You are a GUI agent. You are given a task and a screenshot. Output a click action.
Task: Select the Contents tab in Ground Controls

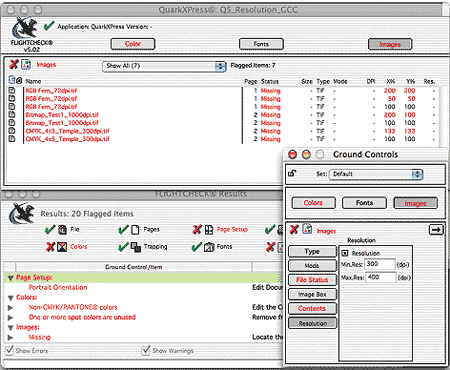312,309
